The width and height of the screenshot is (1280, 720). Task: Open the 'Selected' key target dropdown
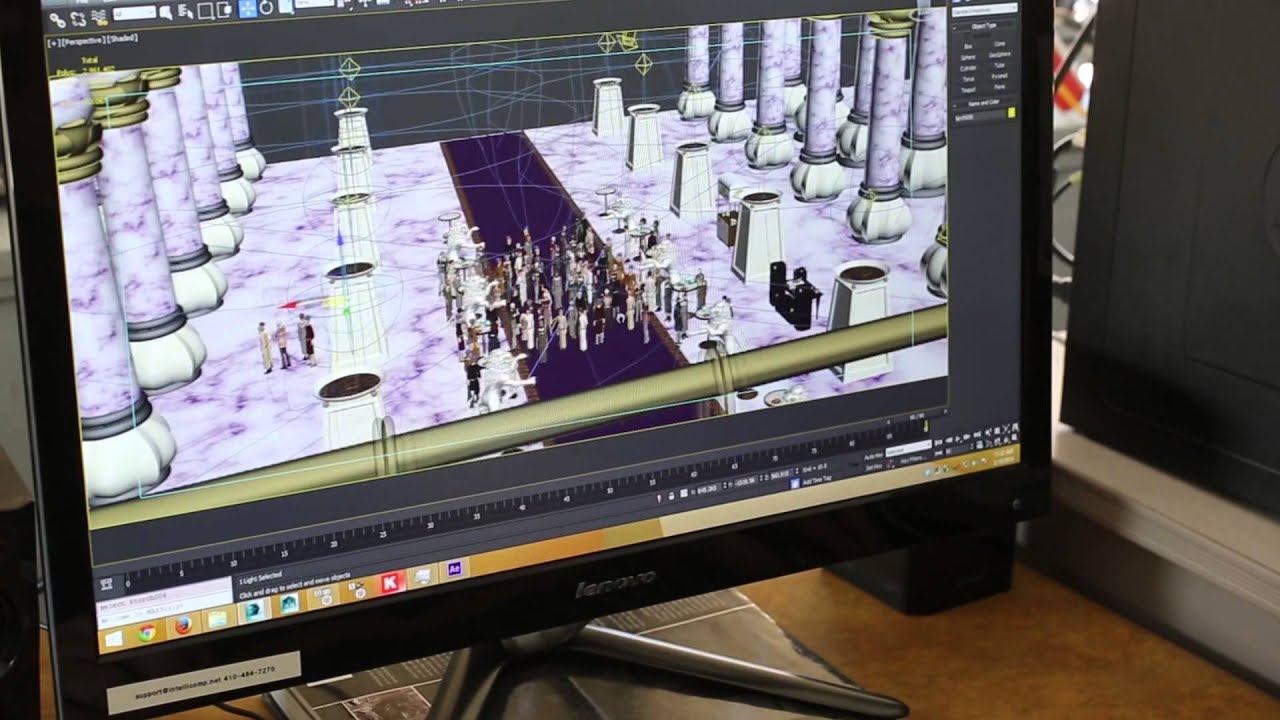click(908, 449)
